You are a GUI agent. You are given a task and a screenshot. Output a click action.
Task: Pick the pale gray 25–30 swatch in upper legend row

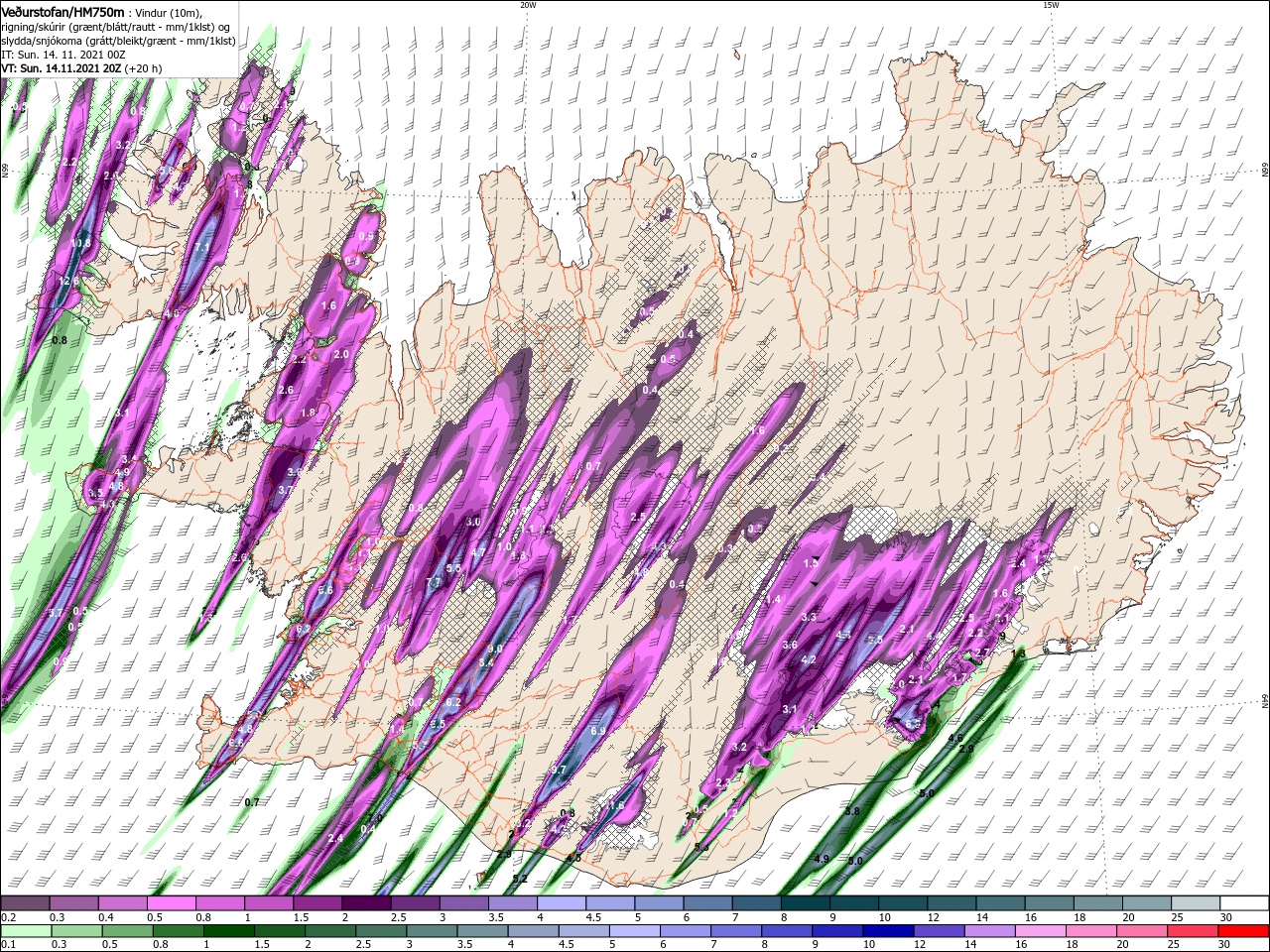[1196, 903]
